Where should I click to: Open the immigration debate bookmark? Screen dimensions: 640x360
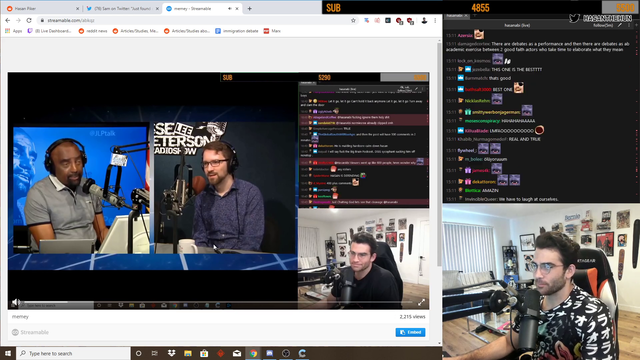[237, 31]
